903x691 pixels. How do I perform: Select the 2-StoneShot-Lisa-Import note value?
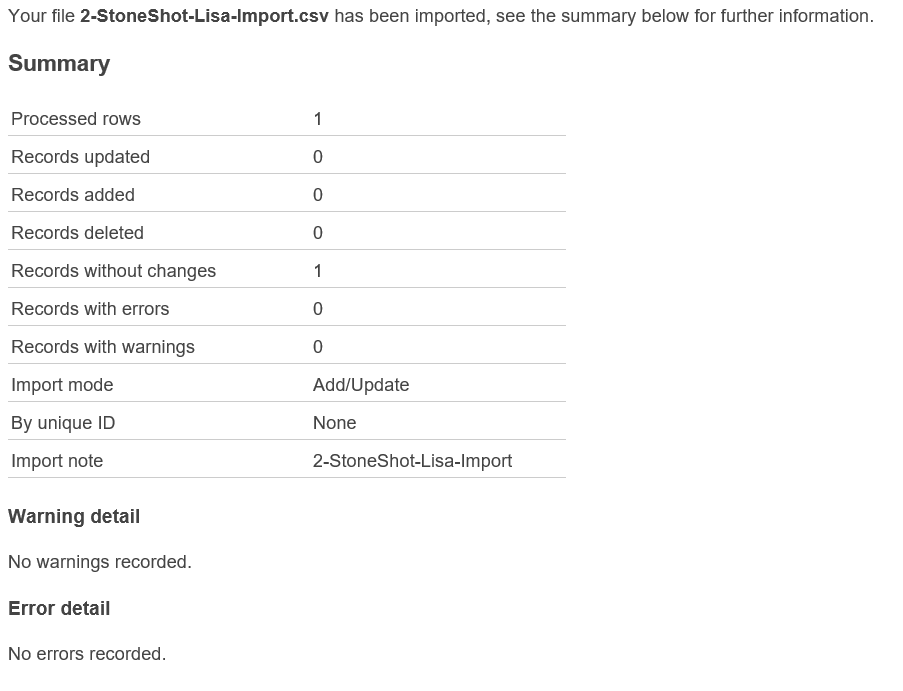(412, 461)
